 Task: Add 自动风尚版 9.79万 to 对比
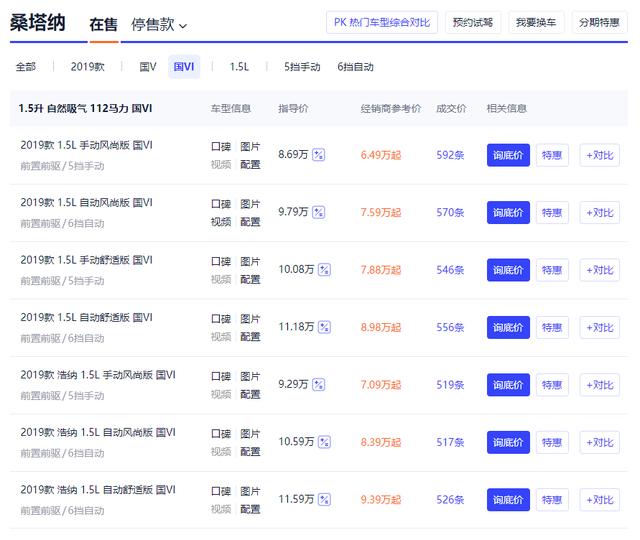click(600, 213)
